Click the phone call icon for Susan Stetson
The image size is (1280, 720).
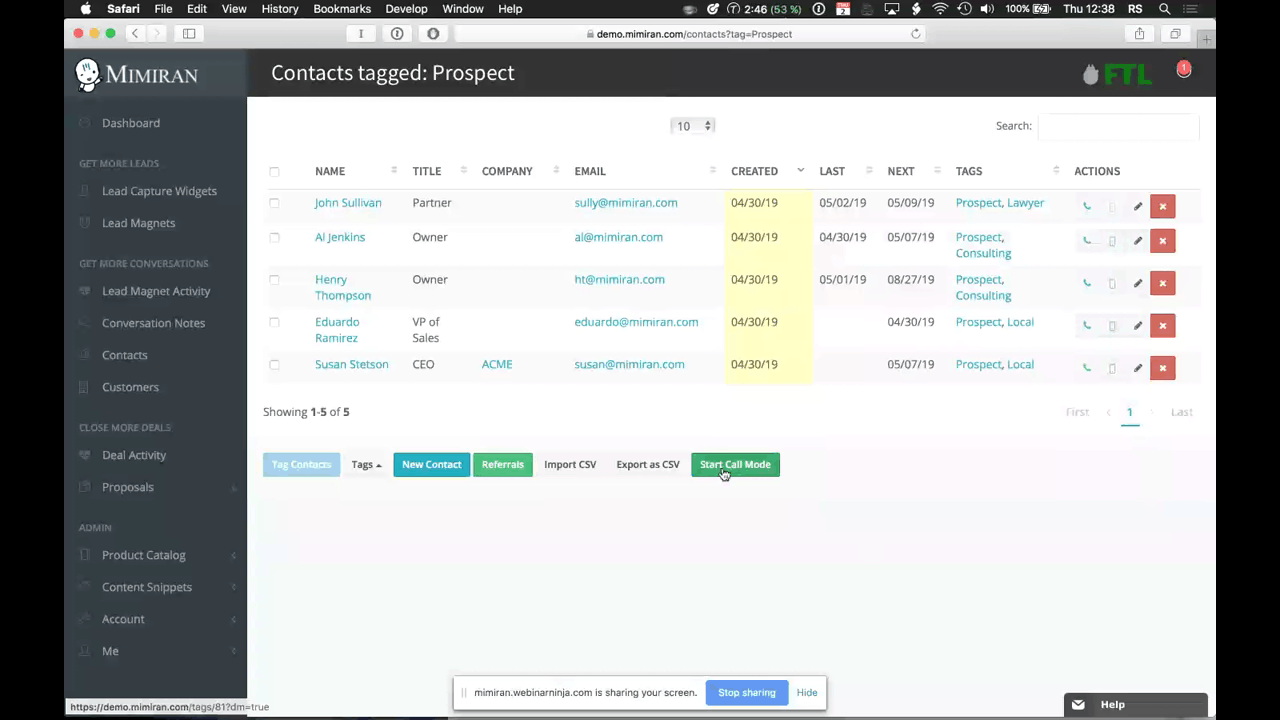(x=1087, y=368)
